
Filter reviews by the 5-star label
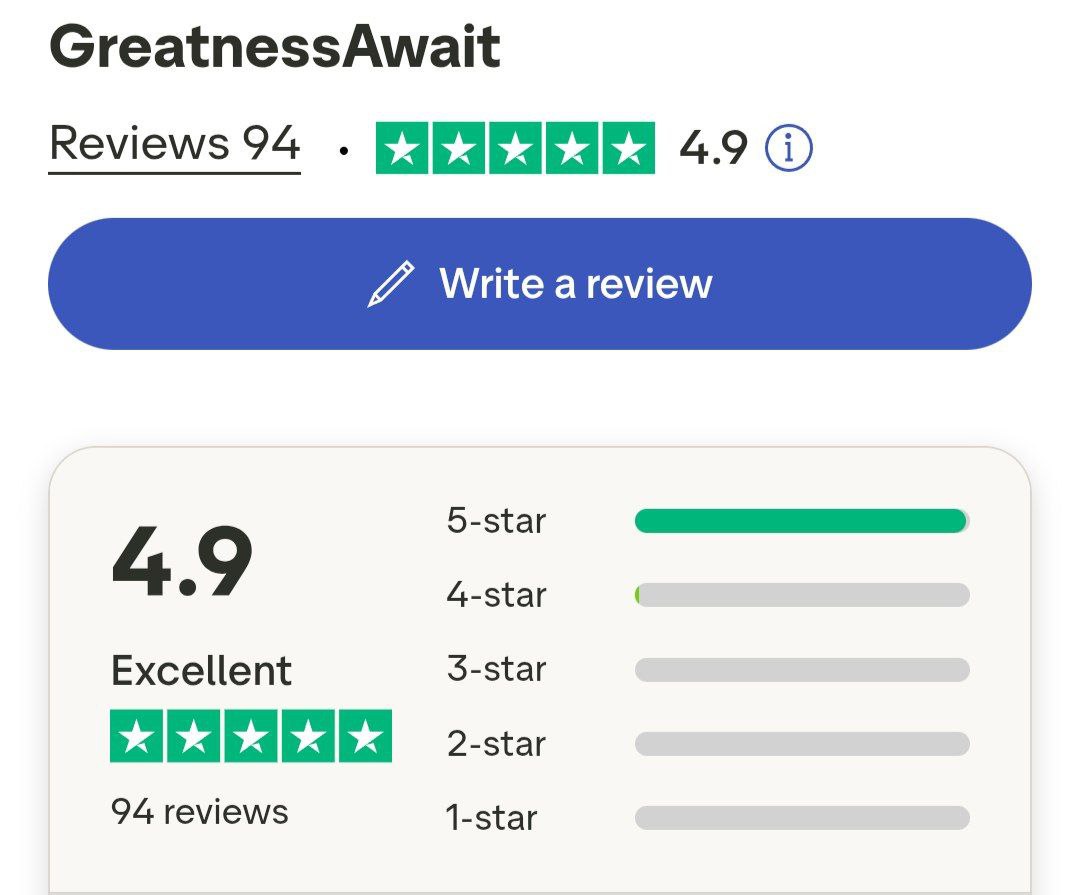click(496, 521)
